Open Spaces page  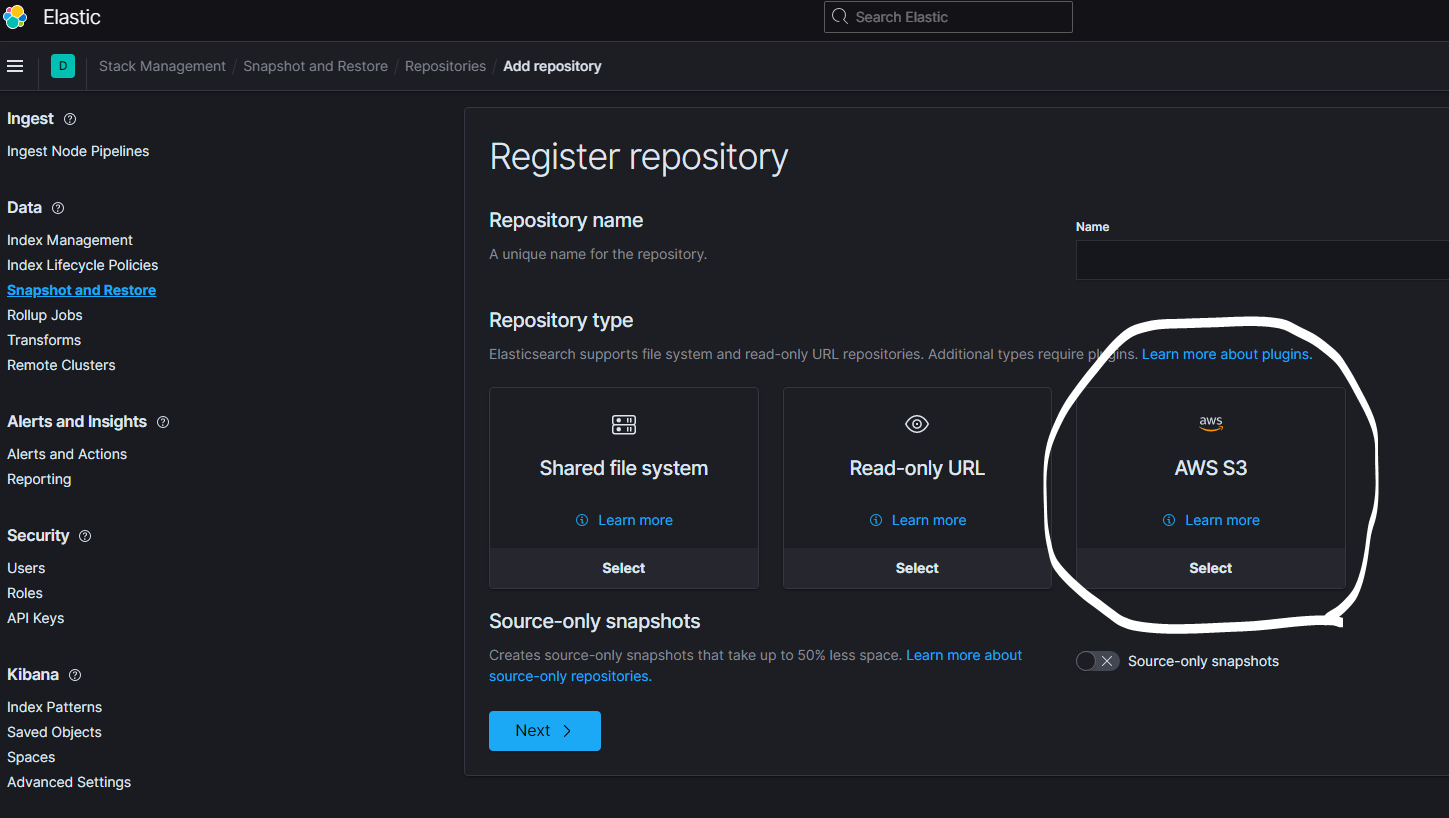[x=31, y=757]
